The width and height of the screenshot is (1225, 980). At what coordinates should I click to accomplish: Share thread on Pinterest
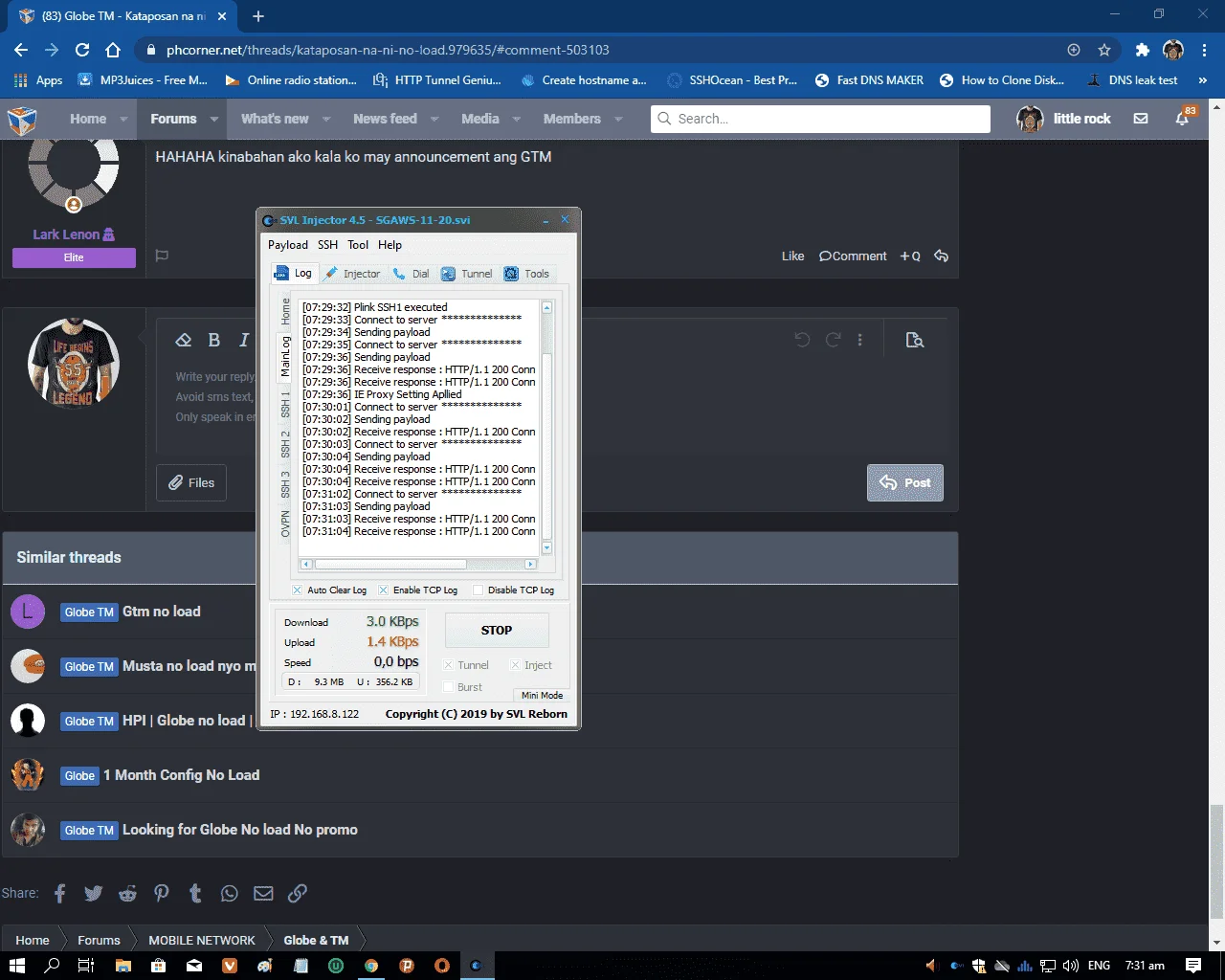162,893
